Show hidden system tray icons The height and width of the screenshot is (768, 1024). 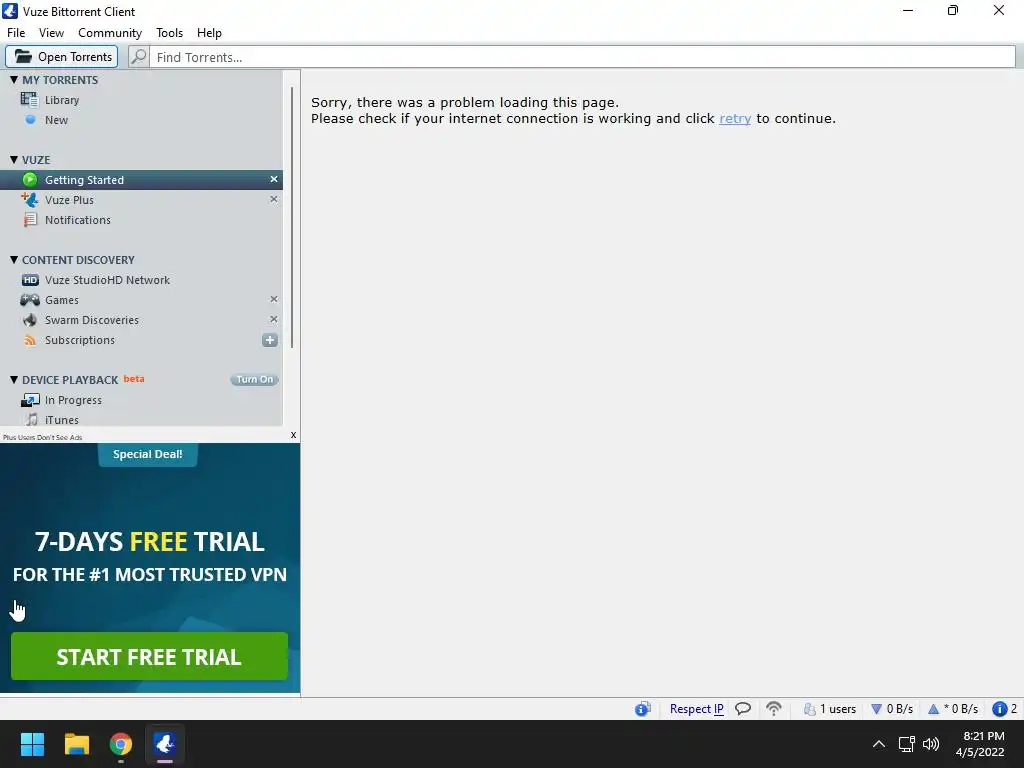(x=879, y=744)
